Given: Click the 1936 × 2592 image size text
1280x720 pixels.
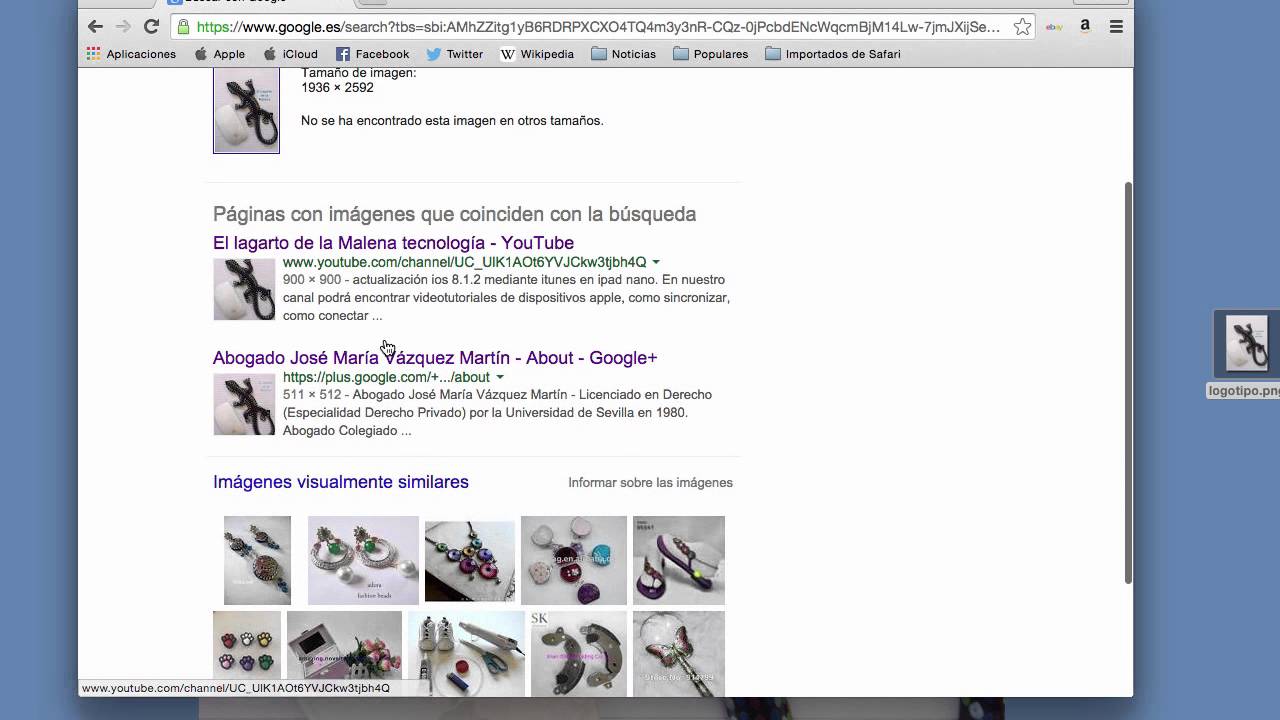Looking at the screenshot, I should tap(337, 88).
